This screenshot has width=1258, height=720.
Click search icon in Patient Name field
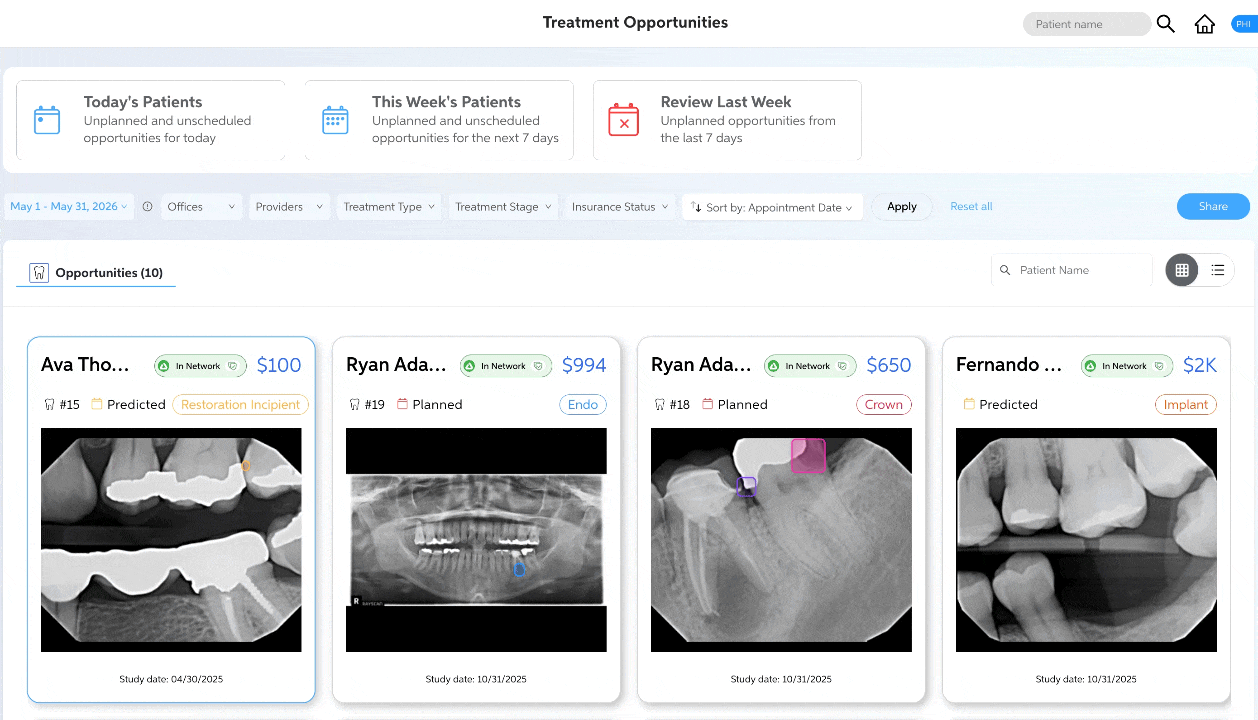1005,270
